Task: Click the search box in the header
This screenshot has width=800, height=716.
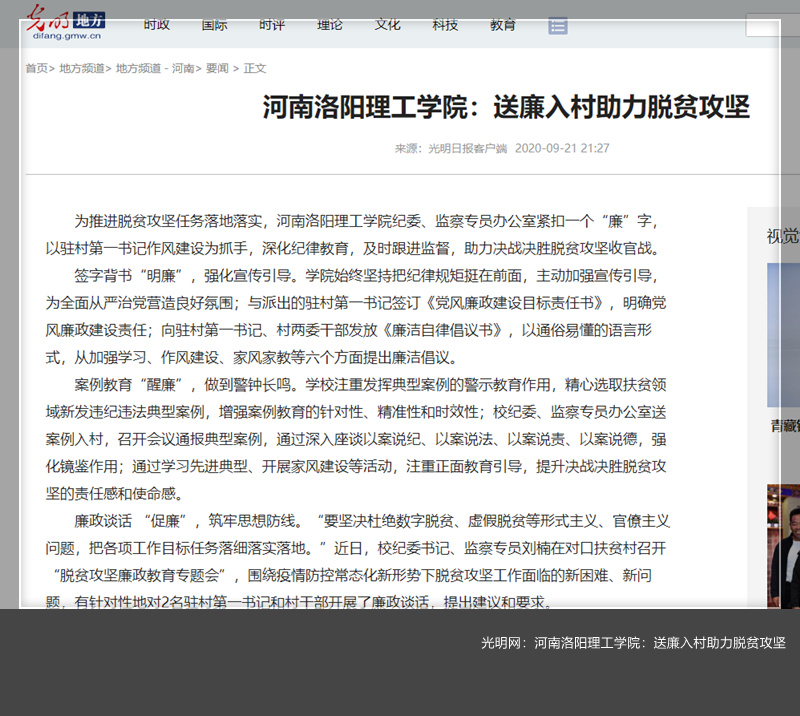Action: click(x=772, y=25)
